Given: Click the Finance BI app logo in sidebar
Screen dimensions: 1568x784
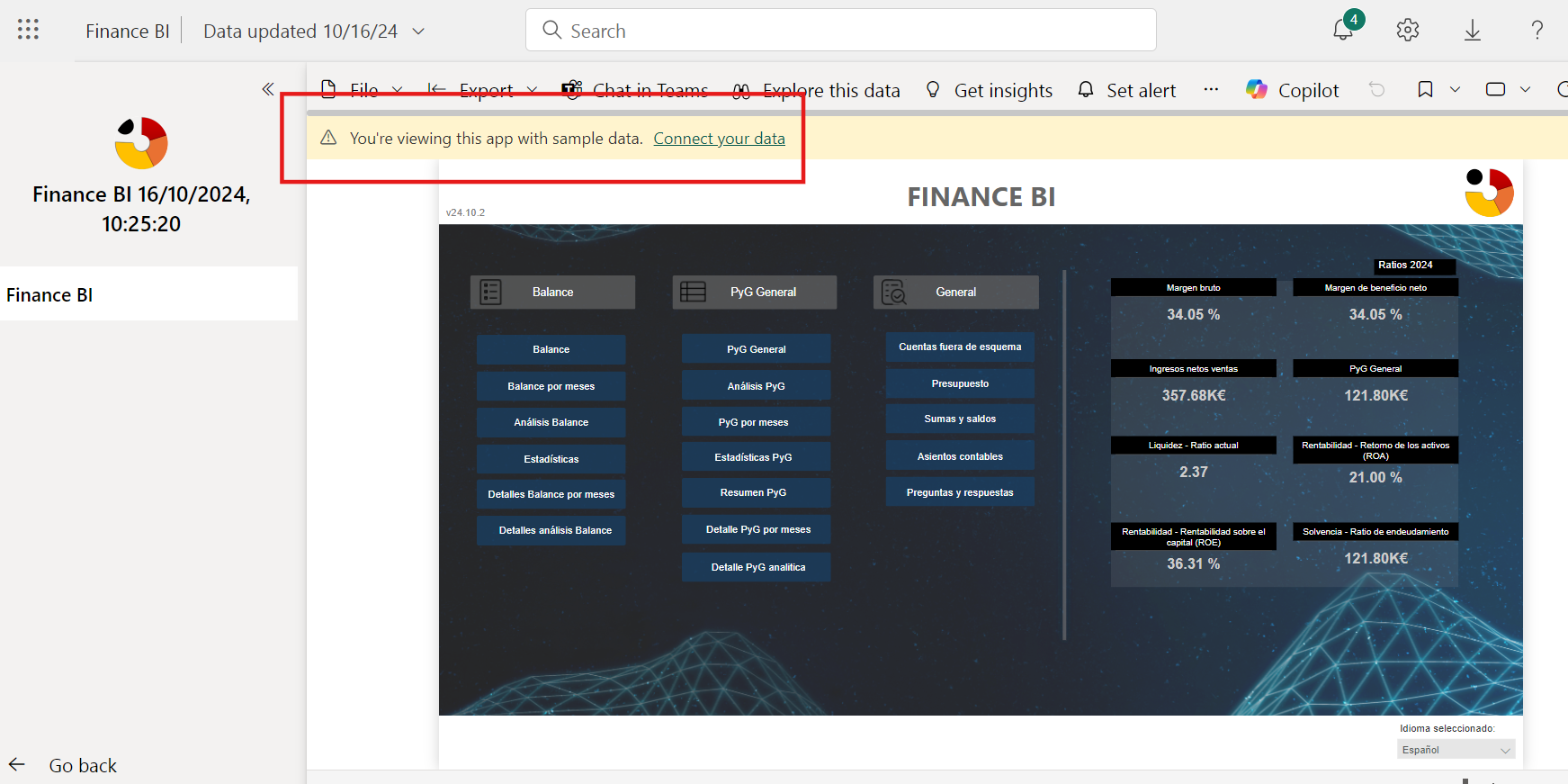Looking at the screenshot, I should click(x=141, y=143).
